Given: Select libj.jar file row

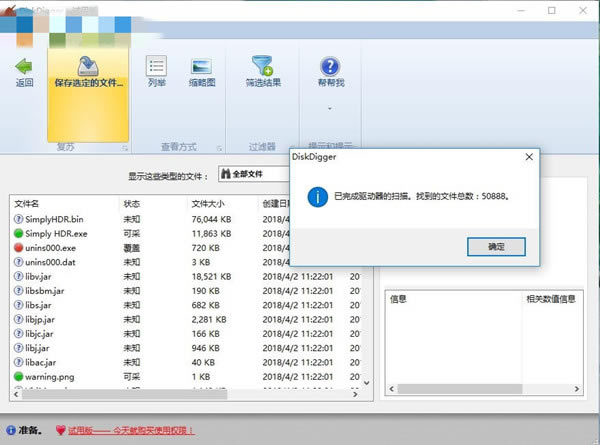Looking at the screenshot, I should [187, 348].
